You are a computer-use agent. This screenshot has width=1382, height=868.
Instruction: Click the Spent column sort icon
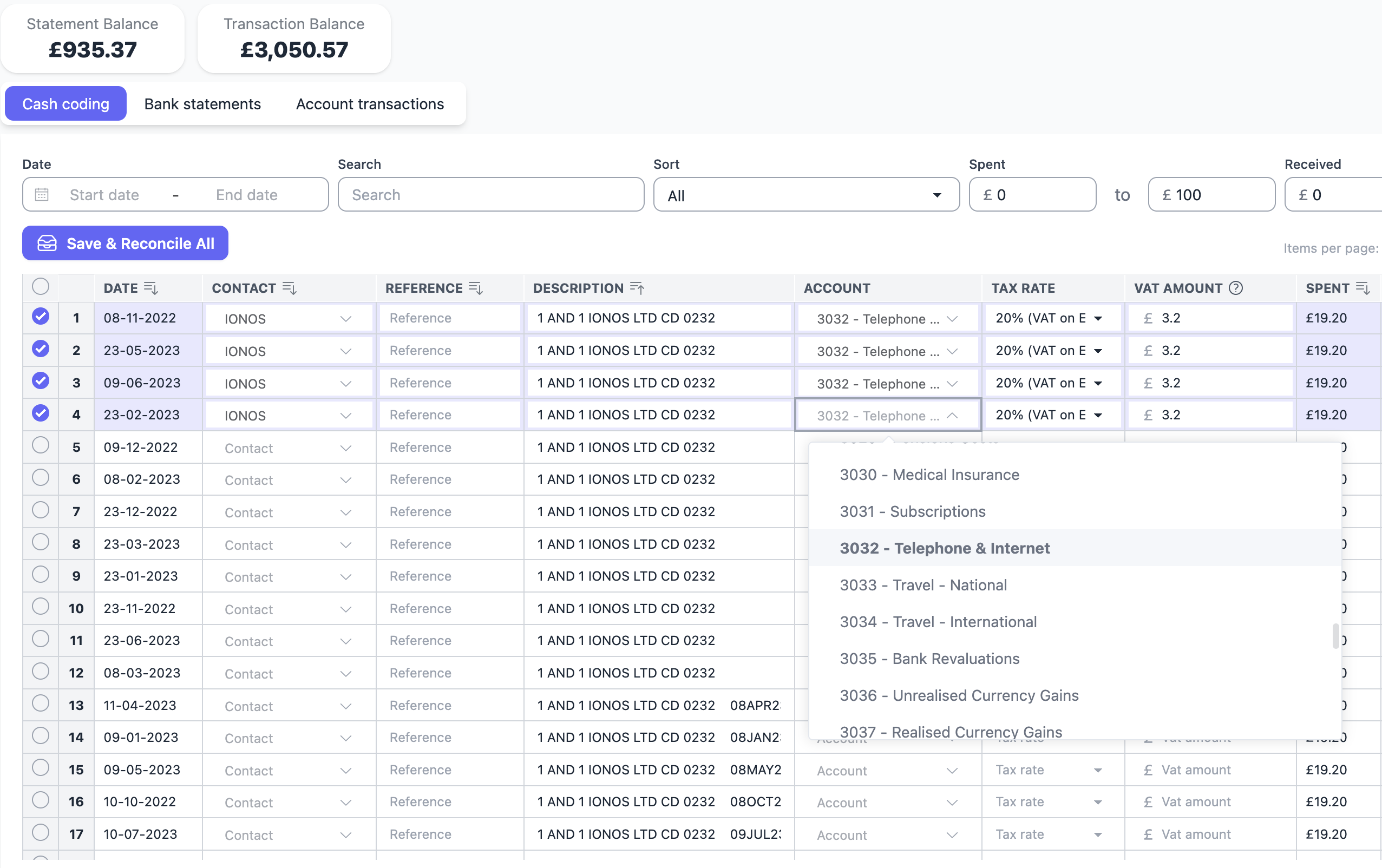(1363, 288)
